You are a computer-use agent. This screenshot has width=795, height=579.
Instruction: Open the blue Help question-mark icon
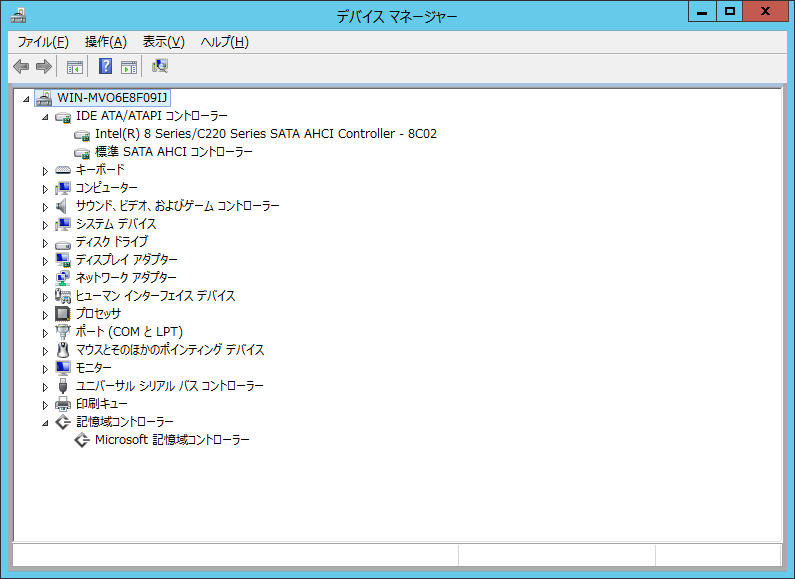coord(105,66)
